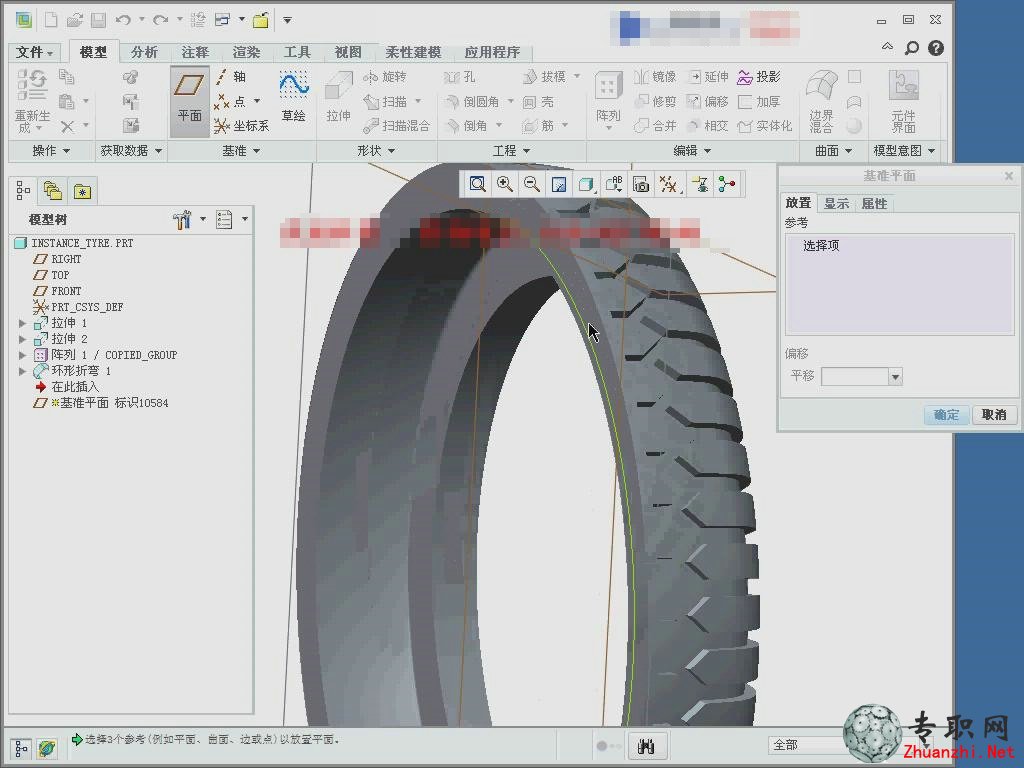Select the Sweep (扫描) tool
This screenshot has height=768, width=1024.
[387, 102]
